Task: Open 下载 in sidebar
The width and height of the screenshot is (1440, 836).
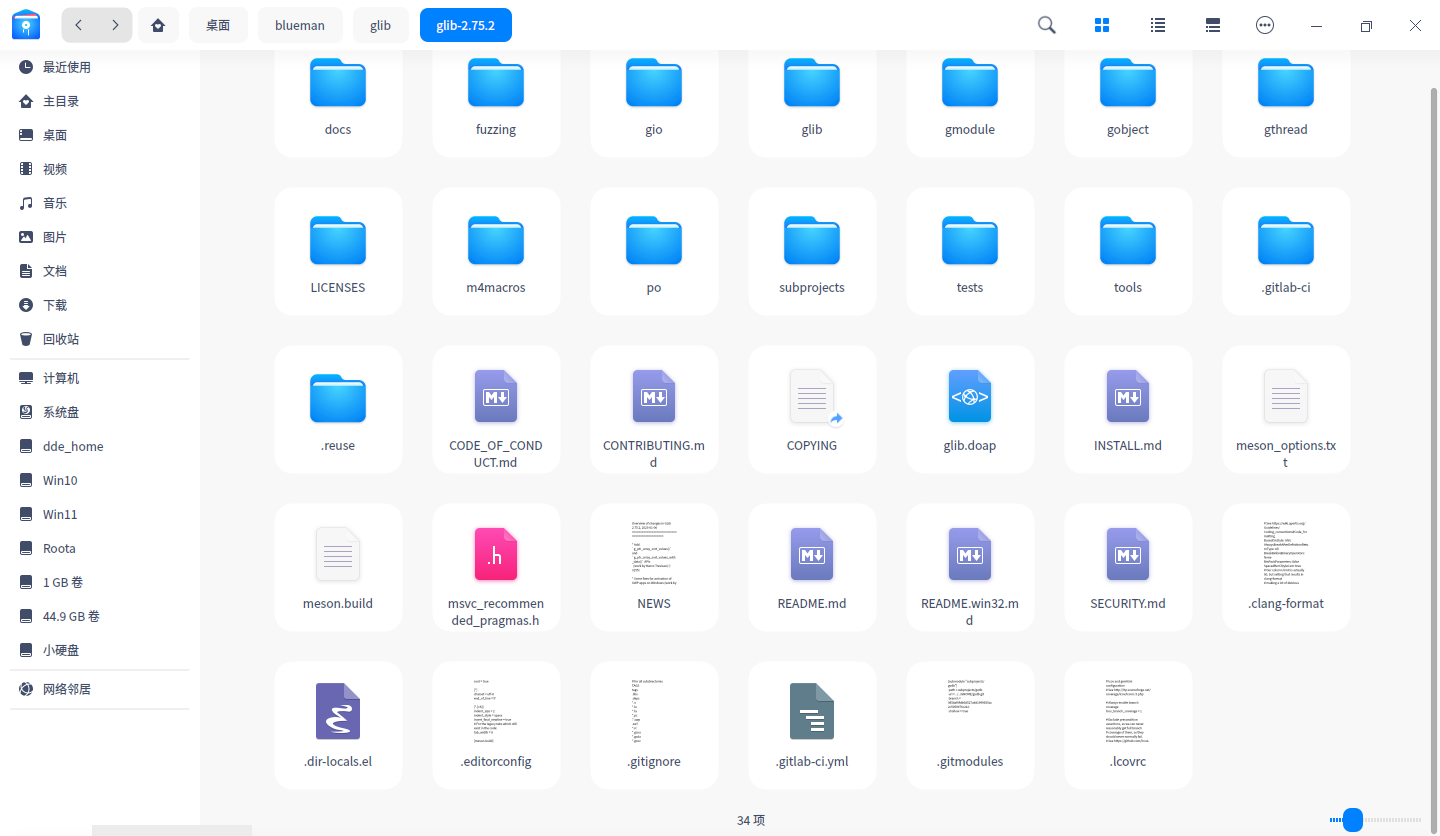Action: coord(100,305)
